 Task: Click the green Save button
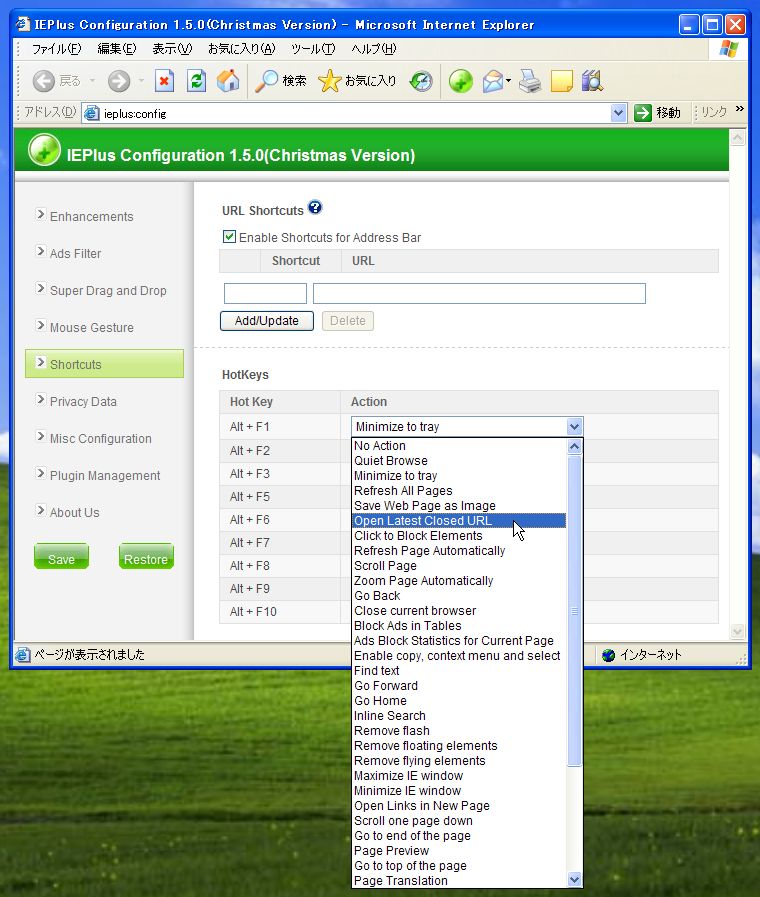tap(61, 557)
